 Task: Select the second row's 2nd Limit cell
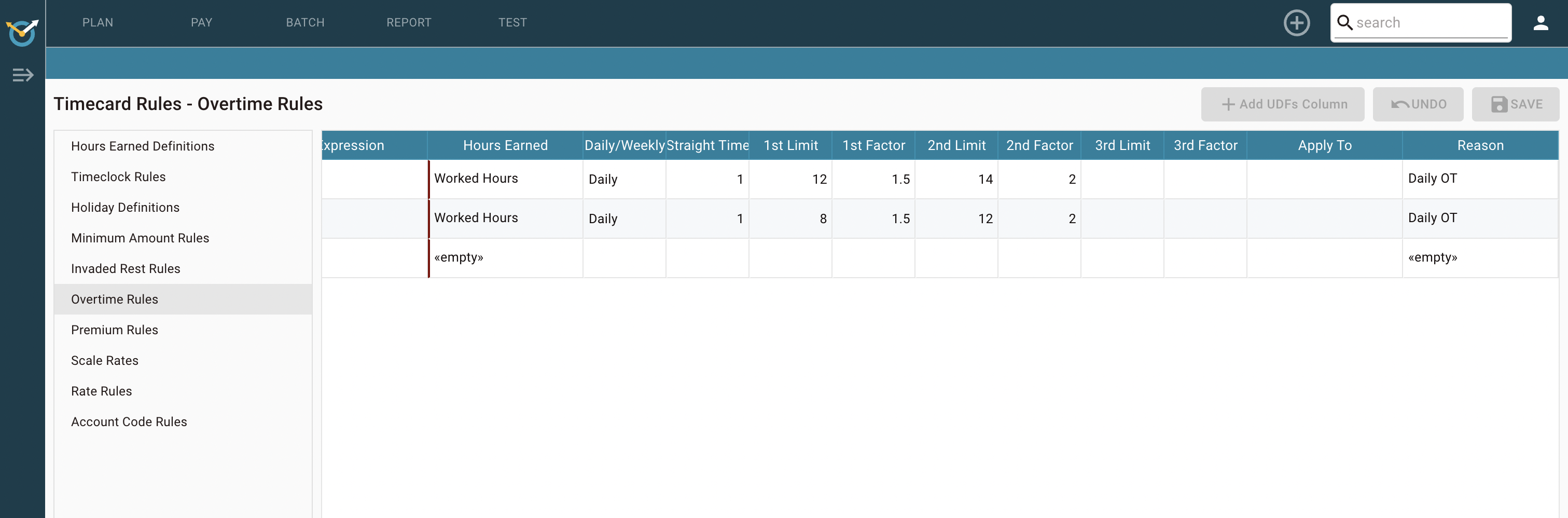(955, 219)
